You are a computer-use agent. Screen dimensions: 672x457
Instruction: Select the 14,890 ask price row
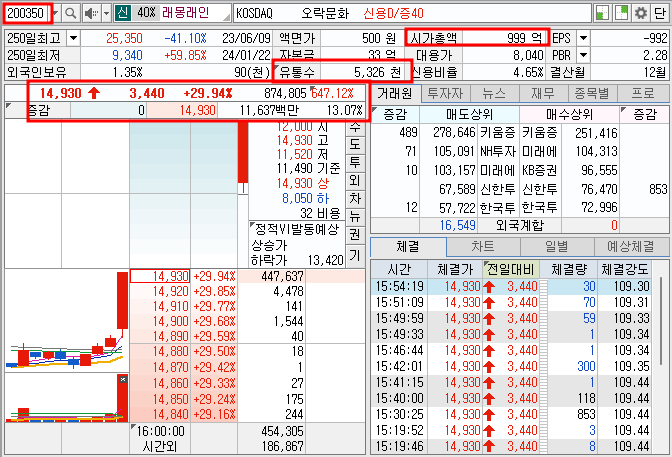pyautogui.click(x=248, y=337)
